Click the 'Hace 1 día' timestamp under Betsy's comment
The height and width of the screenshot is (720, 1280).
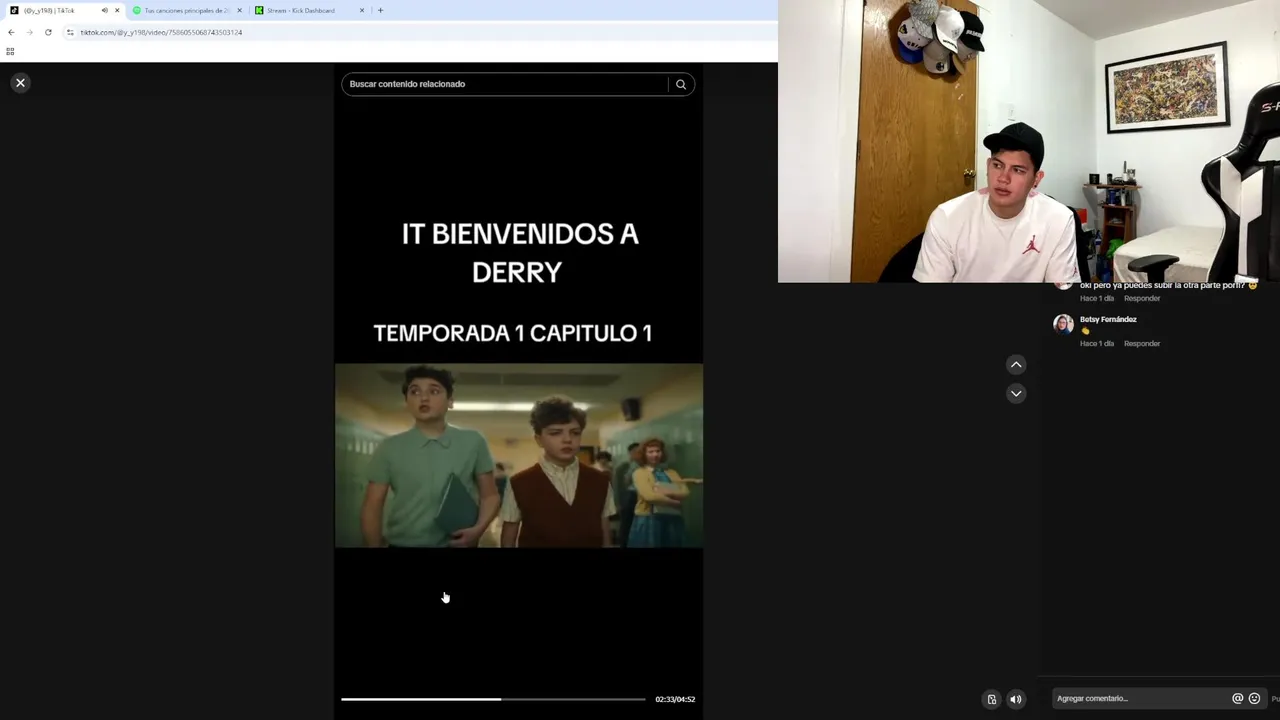pyautogui.click(x=1097, y=343)
